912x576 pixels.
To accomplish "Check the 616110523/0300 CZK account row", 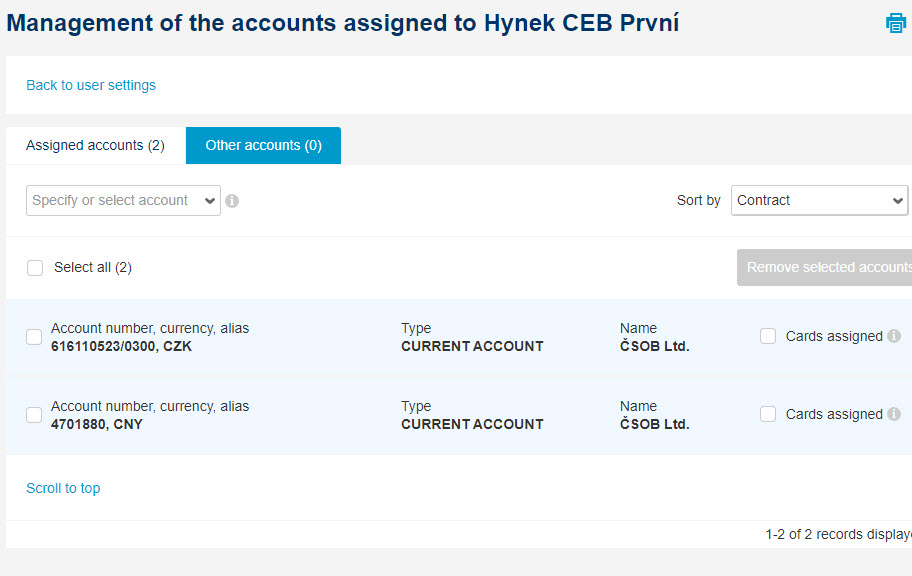I will point(34,337).
